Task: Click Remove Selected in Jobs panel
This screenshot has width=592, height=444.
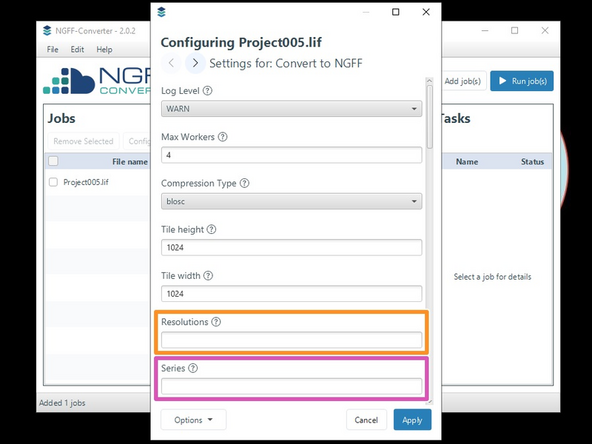Action: click(x=83, y=141)
